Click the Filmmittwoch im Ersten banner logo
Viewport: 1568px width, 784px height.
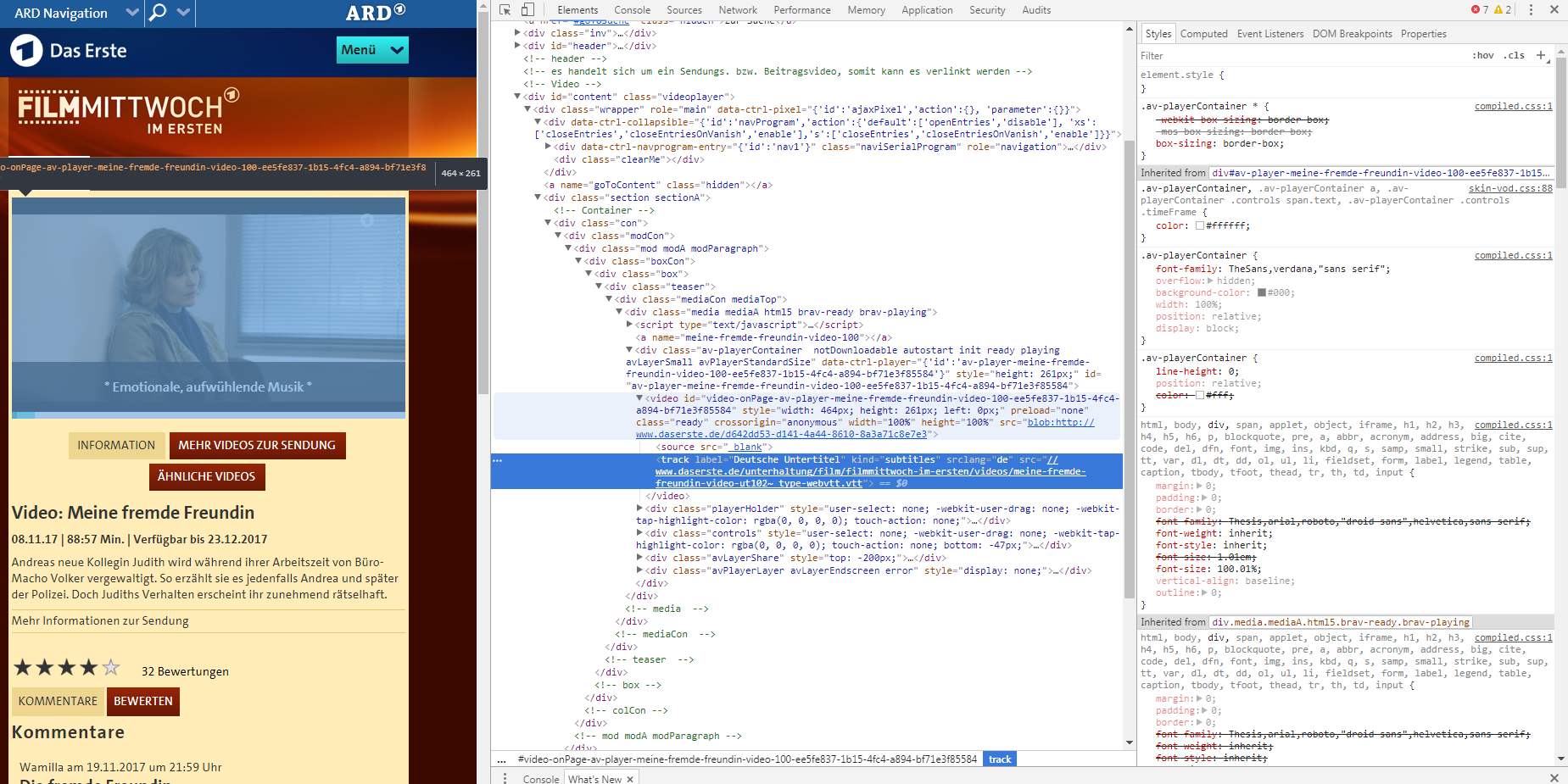coord(128,111)
